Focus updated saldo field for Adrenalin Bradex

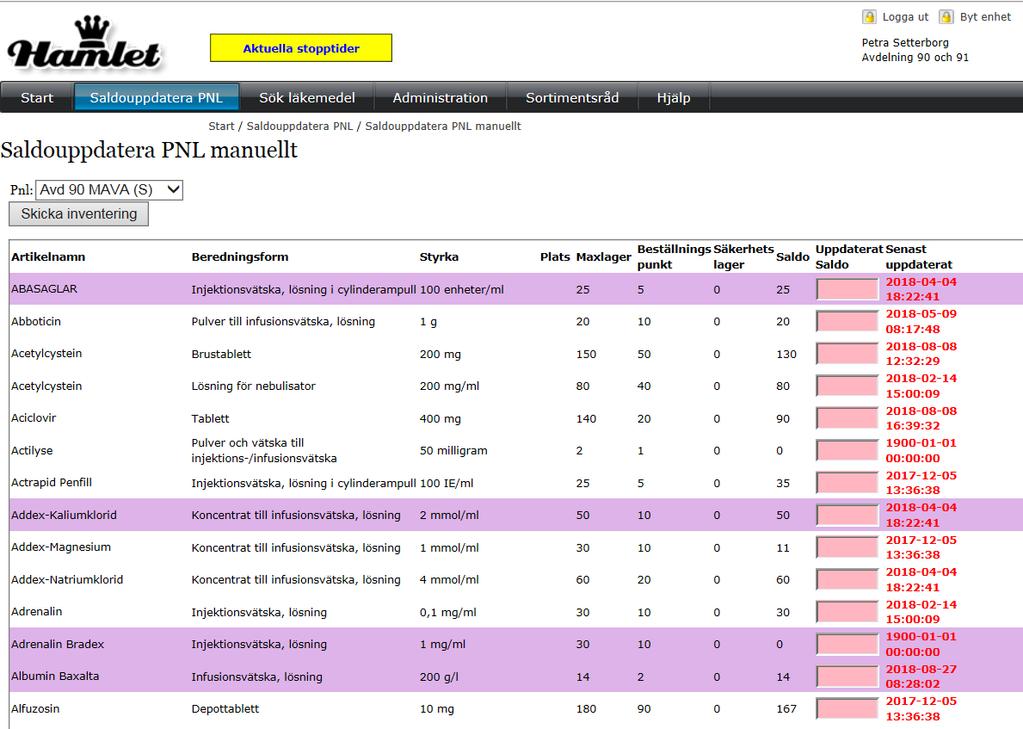click(x=847, y=644)
